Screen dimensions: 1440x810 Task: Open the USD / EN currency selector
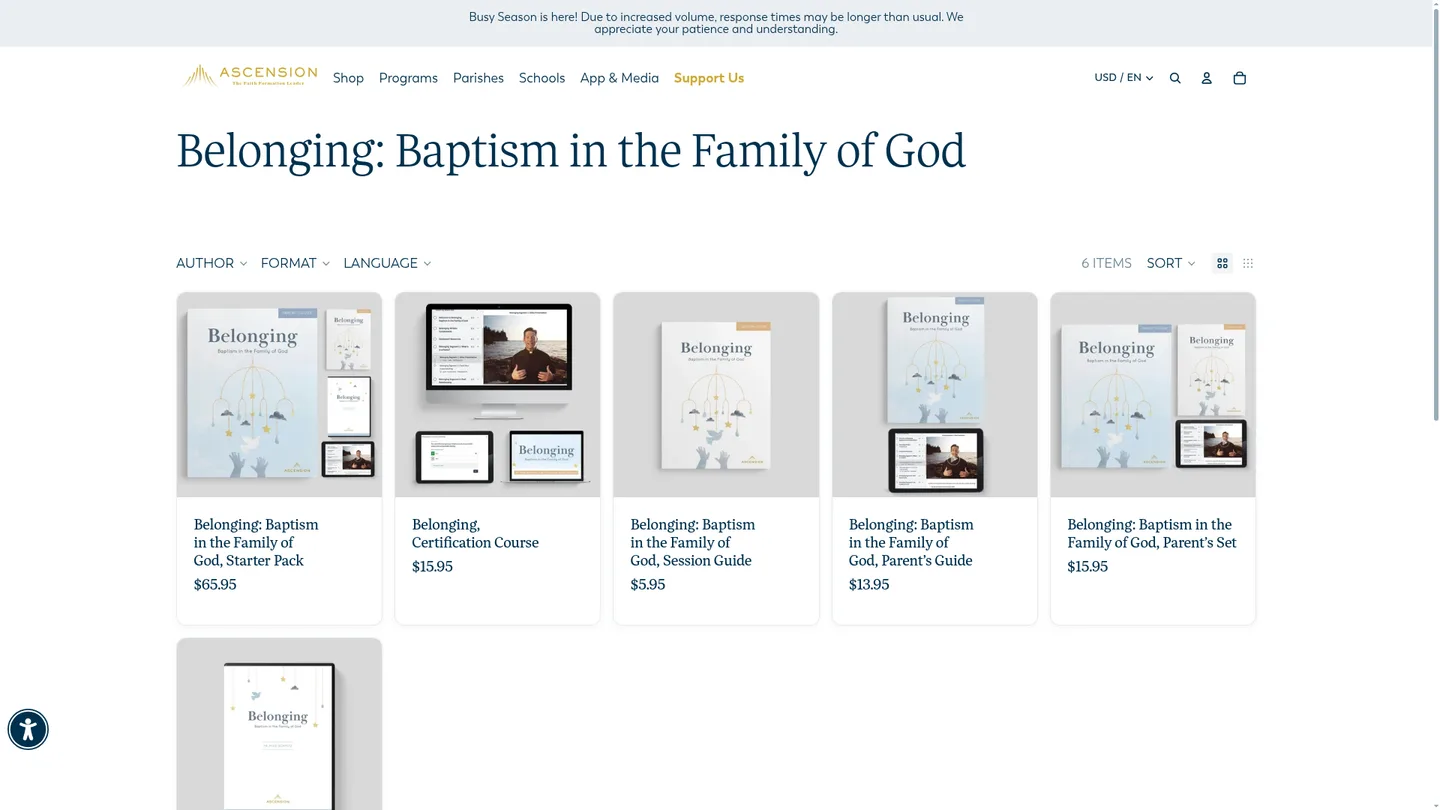pos(1124,78)
